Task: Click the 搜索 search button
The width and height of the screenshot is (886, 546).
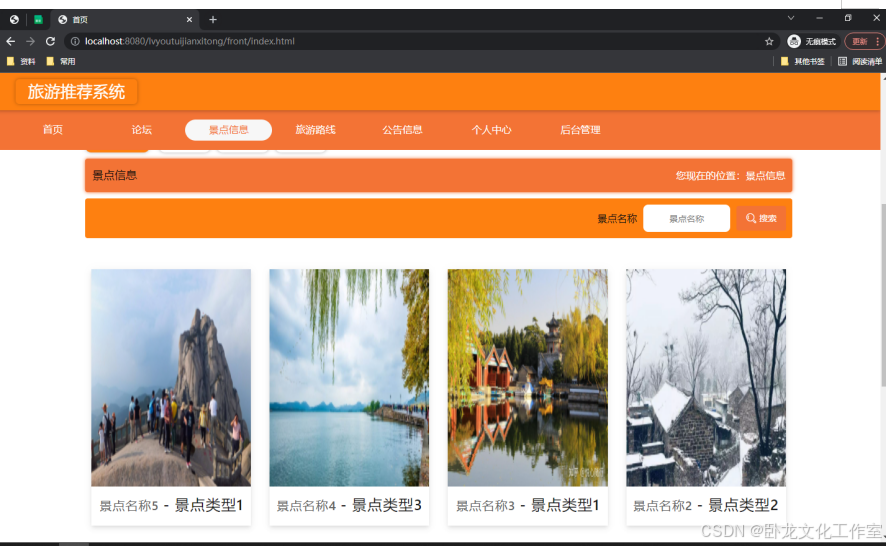Action: [761, 218]
